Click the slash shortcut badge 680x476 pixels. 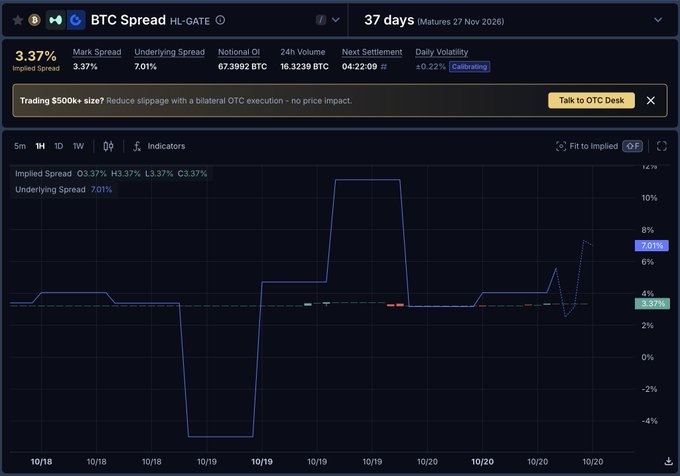pyautogui.click(x=321, y=20)
